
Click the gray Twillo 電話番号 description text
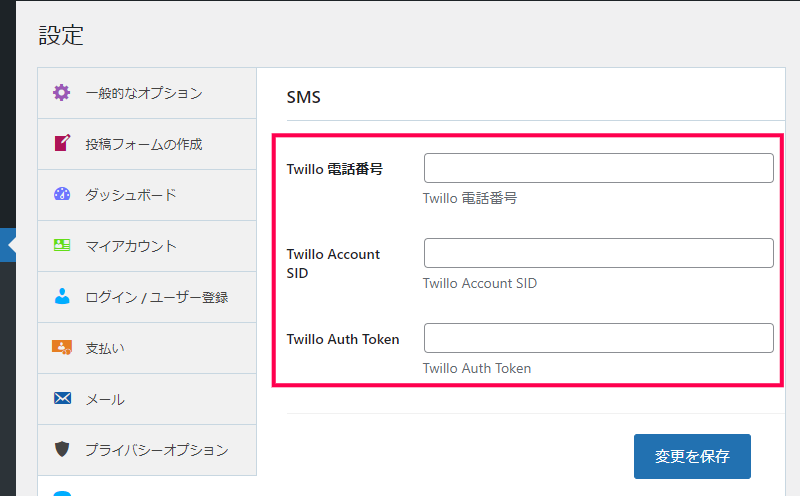coord(470,198)
